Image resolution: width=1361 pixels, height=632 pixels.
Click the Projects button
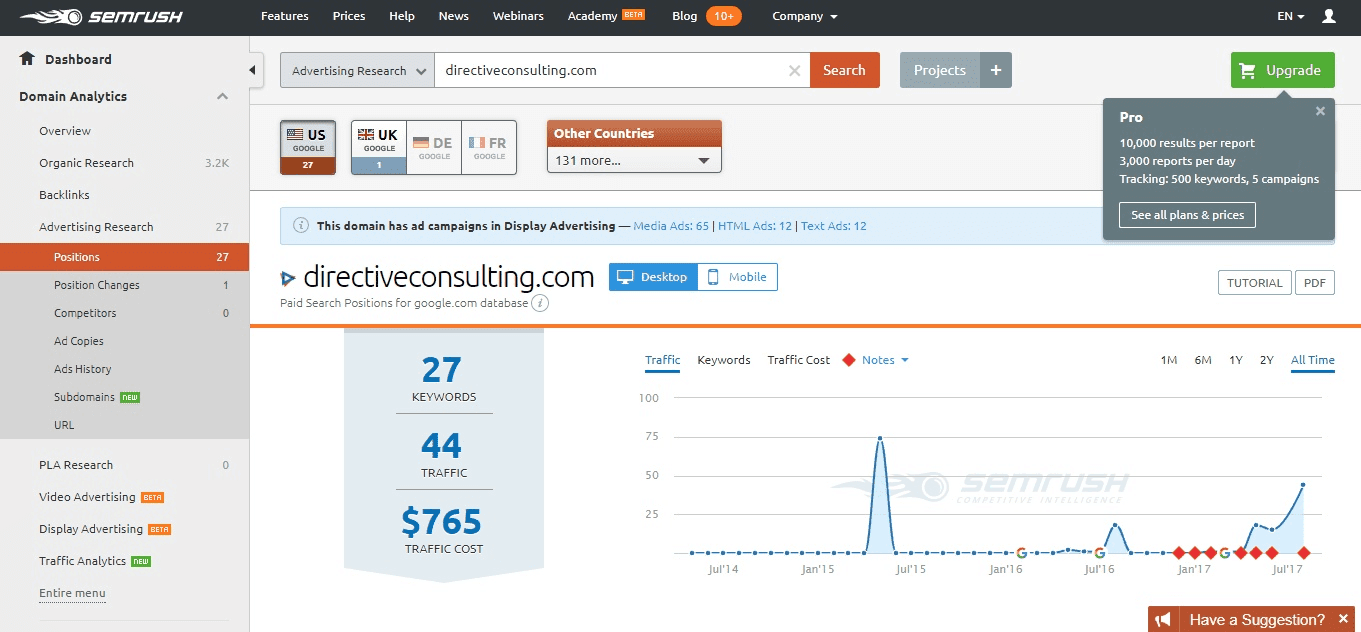point(940,70)
